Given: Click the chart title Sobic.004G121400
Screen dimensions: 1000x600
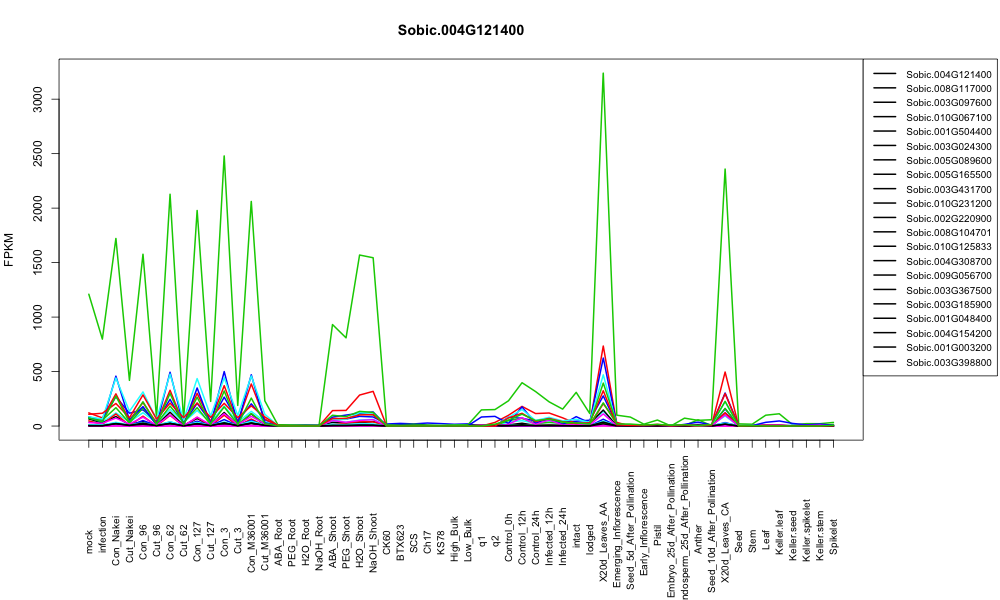Looking at the screenshot, I should [x=460, y=31].
